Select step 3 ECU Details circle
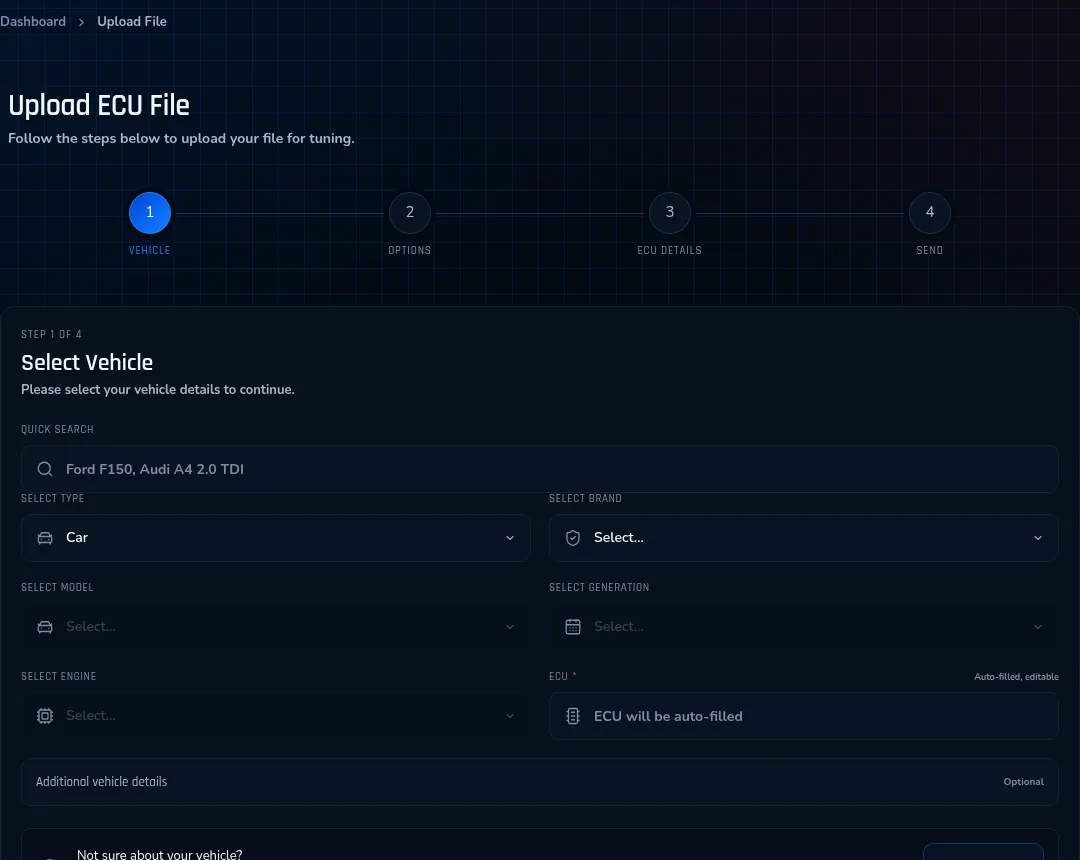1080x860 pixels. coord(669,213)
